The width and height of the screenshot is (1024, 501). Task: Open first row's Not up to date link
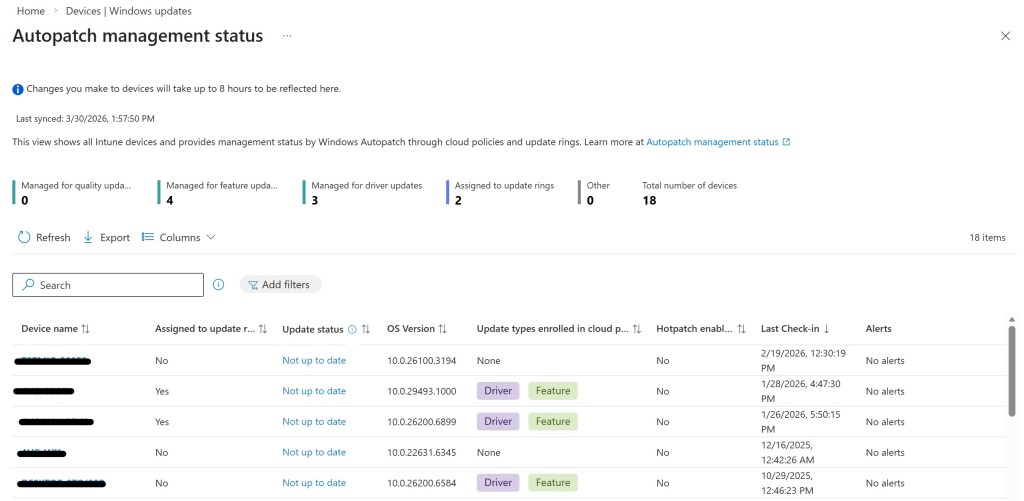[314, 360]
